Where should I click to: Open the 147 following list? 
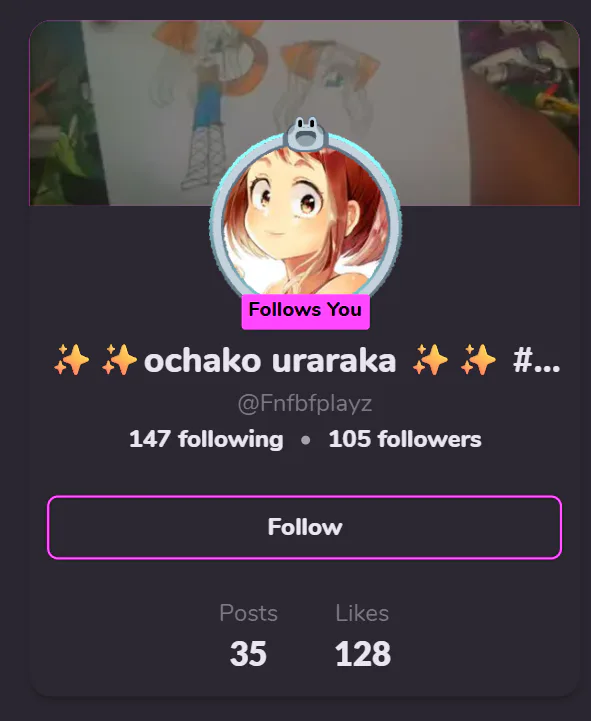206,439
